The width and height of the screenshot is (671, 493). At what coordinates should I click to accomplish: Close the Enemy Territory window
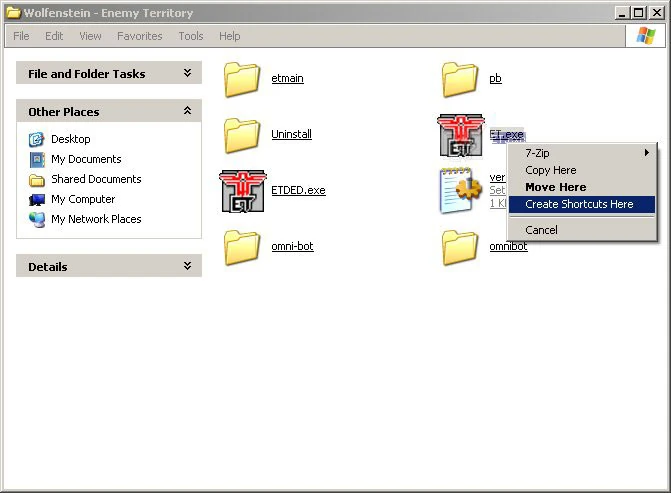[x=656, y=13]
